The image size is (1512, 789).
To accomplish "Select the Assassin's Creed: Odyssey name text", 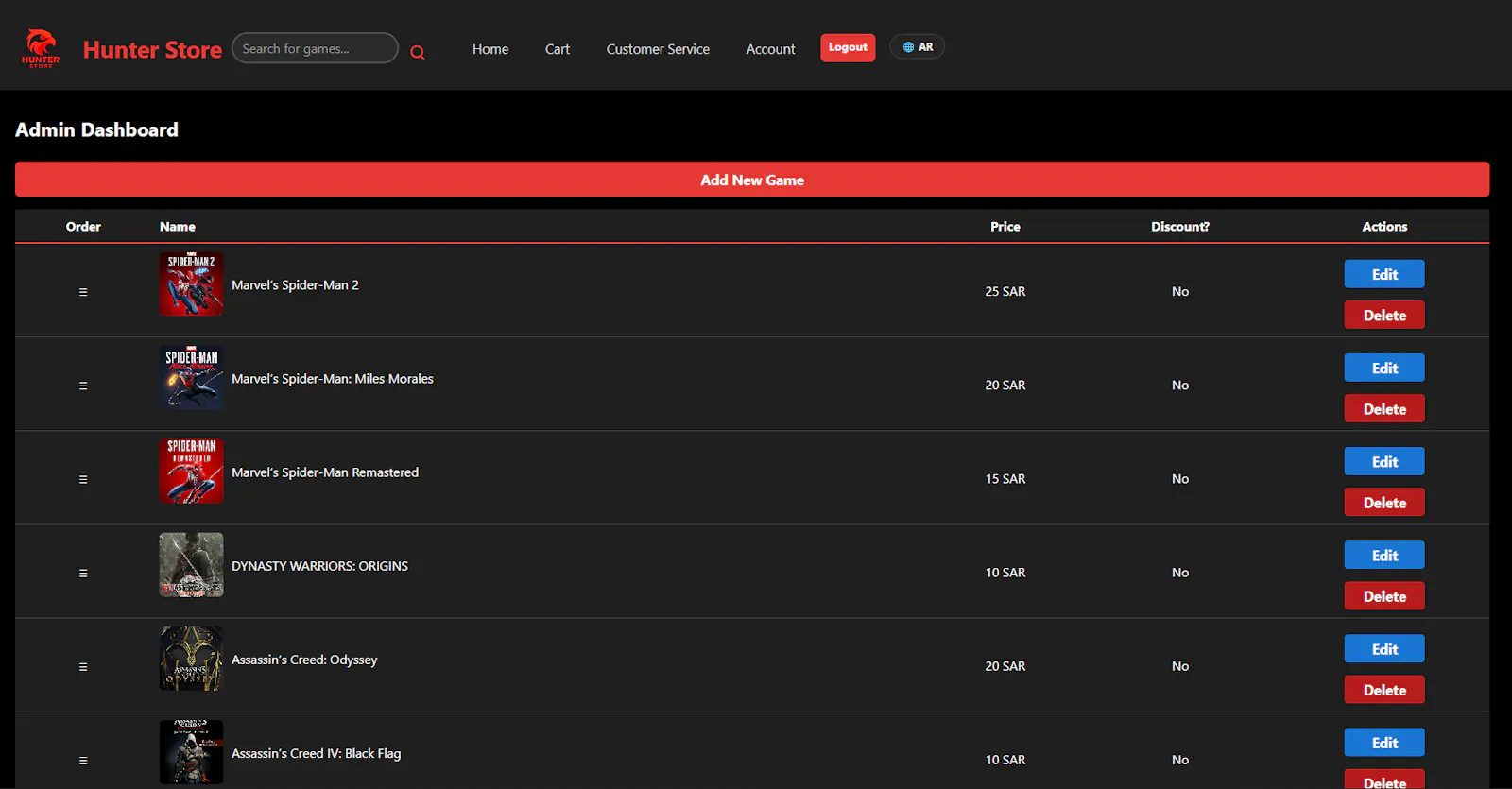I will click(x=304, y=660).
